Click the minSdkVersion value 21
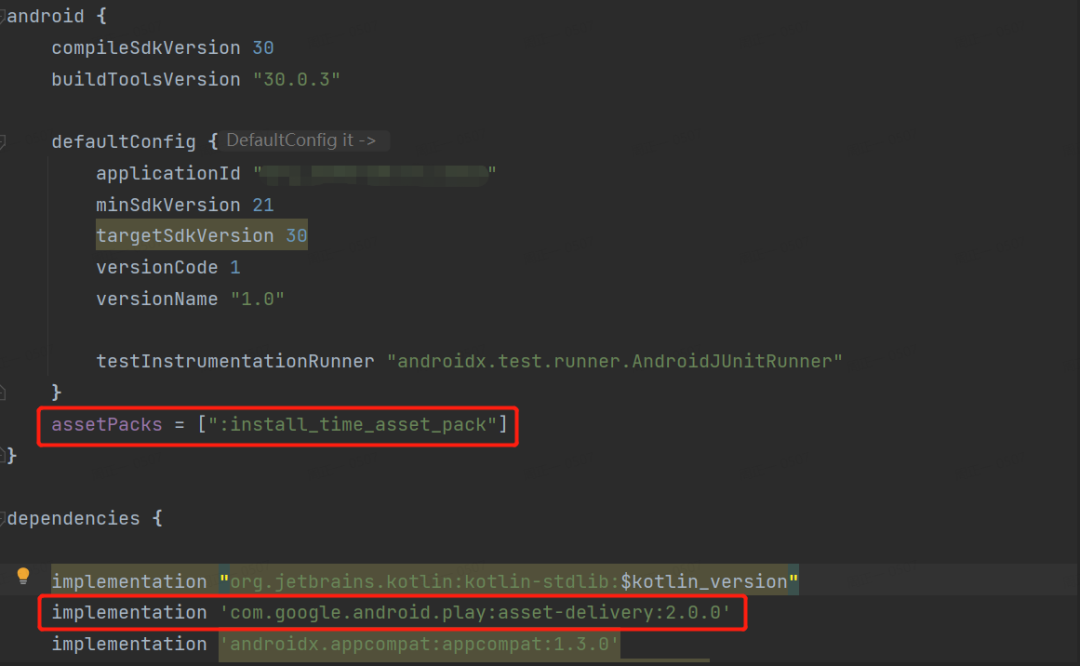The image size is (1080, 666). click(x=263, y=205)
